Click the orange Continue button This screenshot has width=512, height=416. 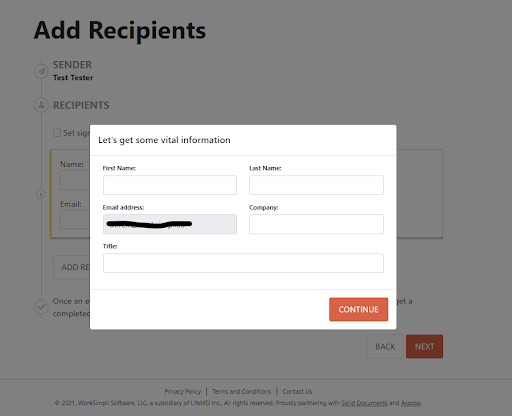358,309
